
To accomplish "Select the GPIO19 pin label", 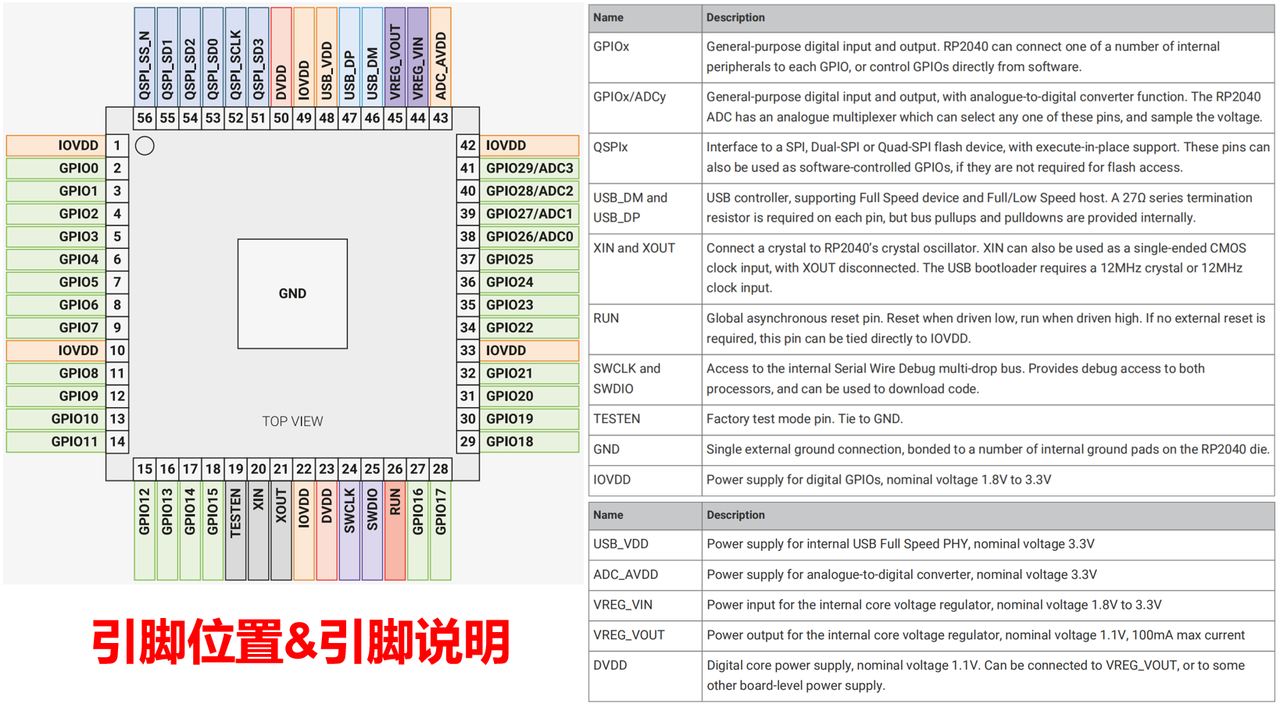I will (530, 419).
